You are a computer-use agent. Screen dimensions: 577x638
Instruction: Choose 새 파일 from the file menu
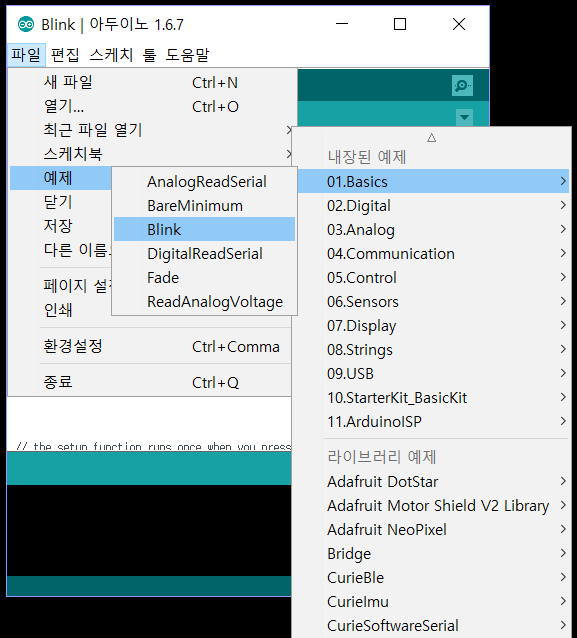coord(151,83)
